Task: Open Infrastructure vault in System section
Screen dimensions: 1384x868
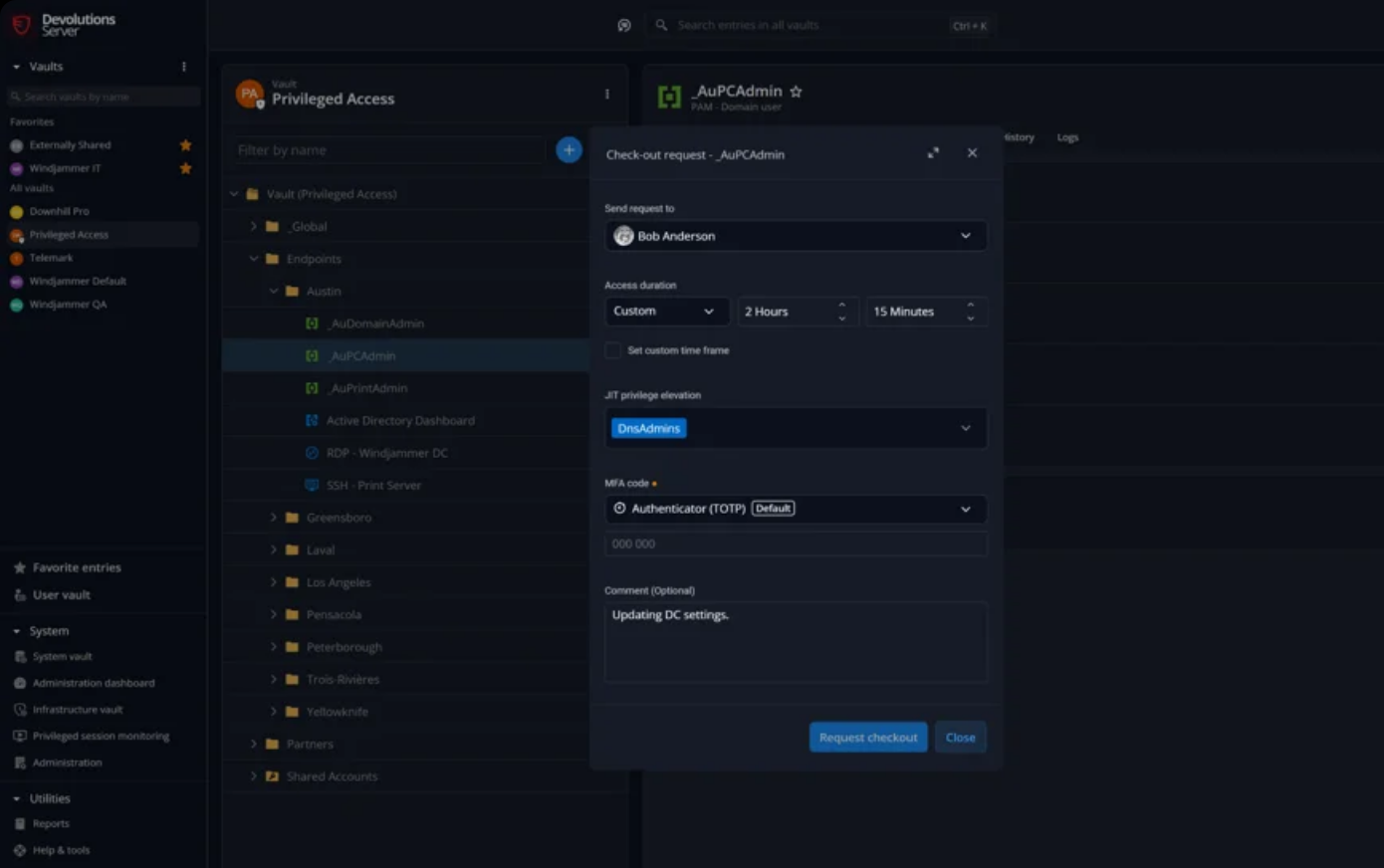Action: [69, 710]
